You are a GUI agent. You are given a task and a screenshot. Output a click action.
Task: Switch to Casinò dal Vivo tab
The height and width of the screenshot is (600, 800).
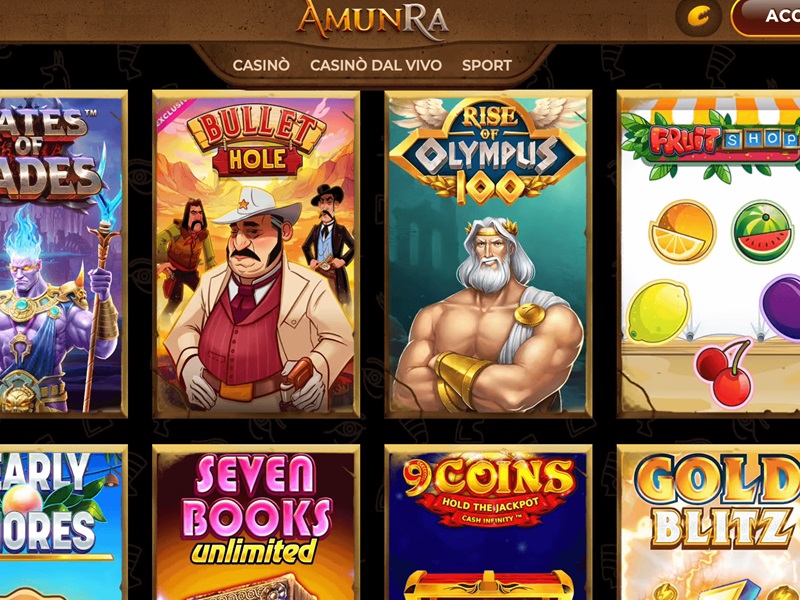376,65
